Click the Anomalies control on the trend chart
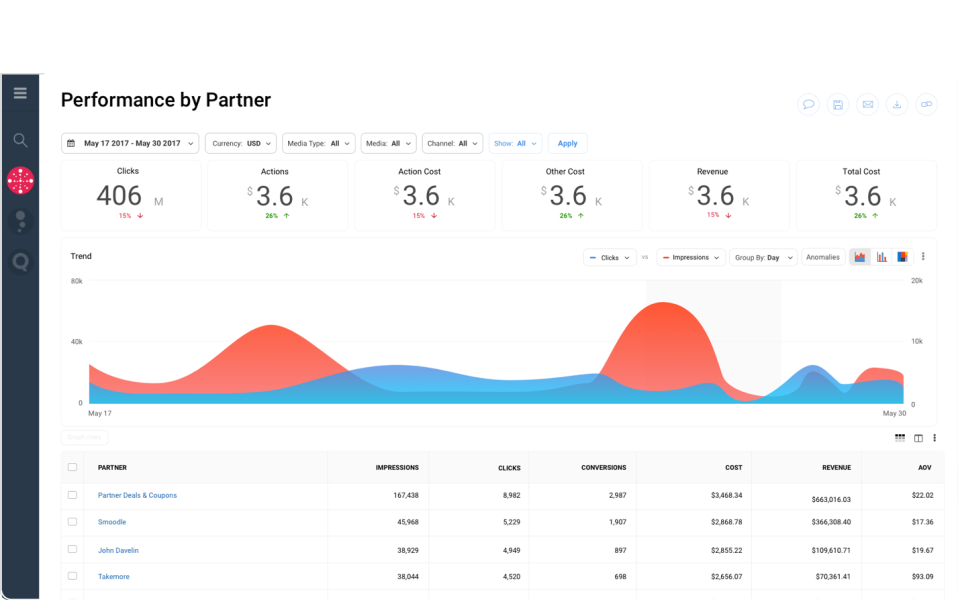Image resolution: width=960 pixels, height=600 pixels. point(822,257)
